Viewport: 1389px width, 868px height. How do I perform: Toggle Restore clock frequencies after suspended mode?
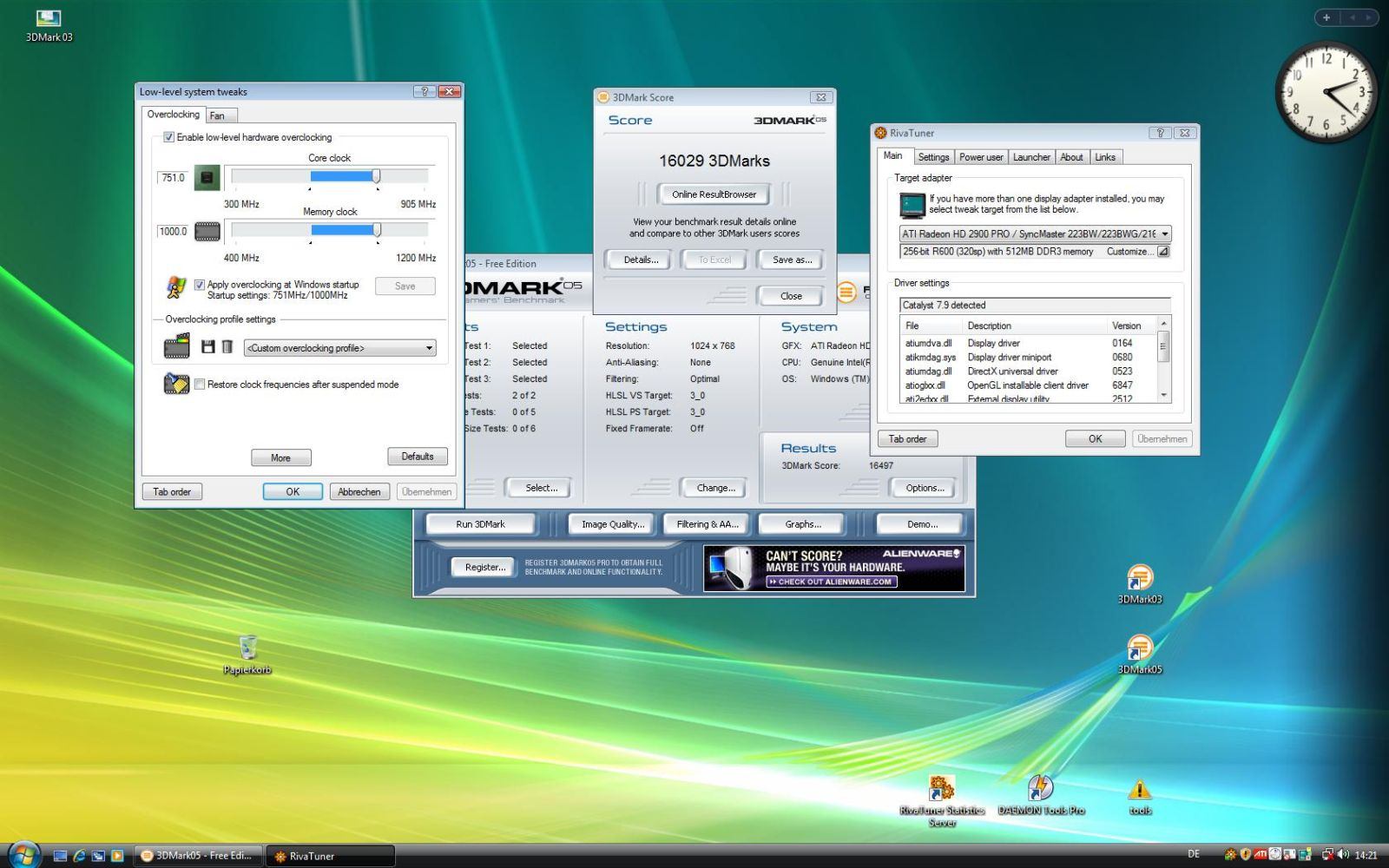[x=200, y=384]
